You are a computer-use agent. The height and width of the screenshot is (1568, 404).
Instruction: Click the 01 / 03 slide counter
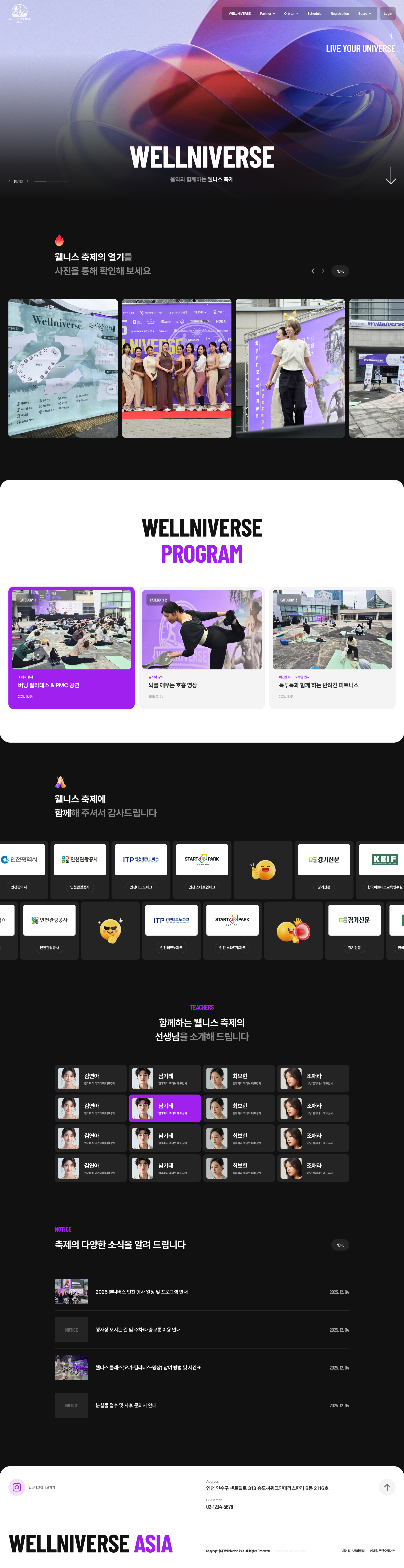tap(18, 181)
